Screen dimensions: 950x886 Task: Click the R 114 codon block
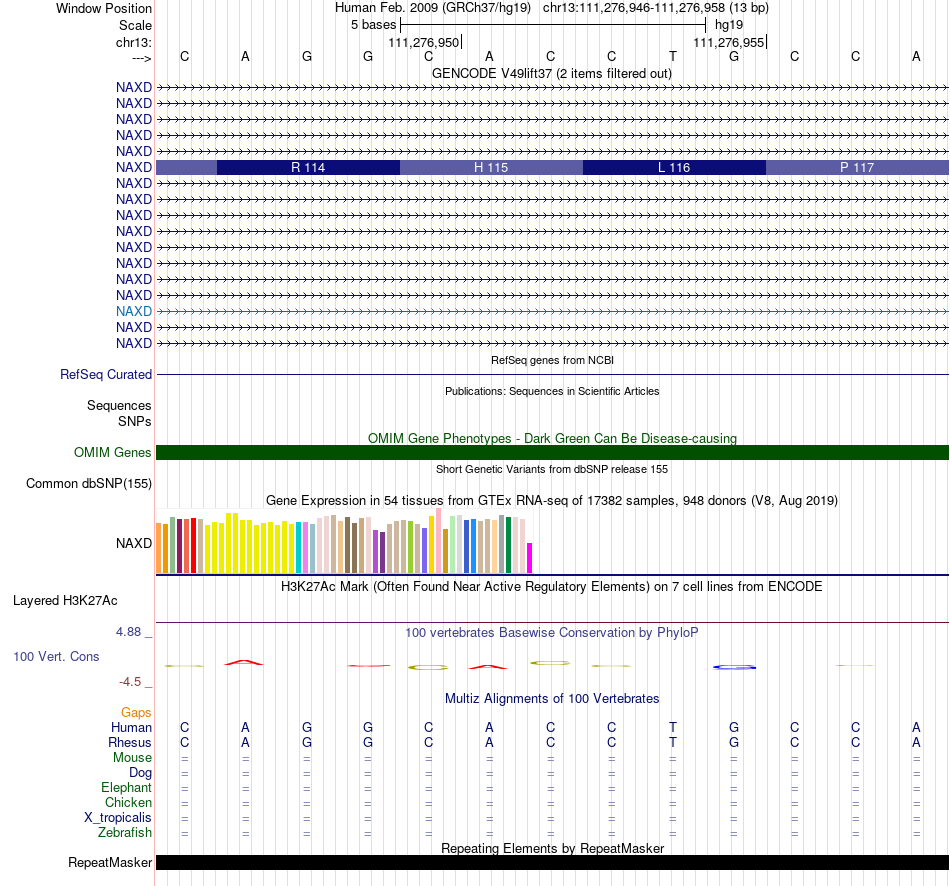[308, 167]
